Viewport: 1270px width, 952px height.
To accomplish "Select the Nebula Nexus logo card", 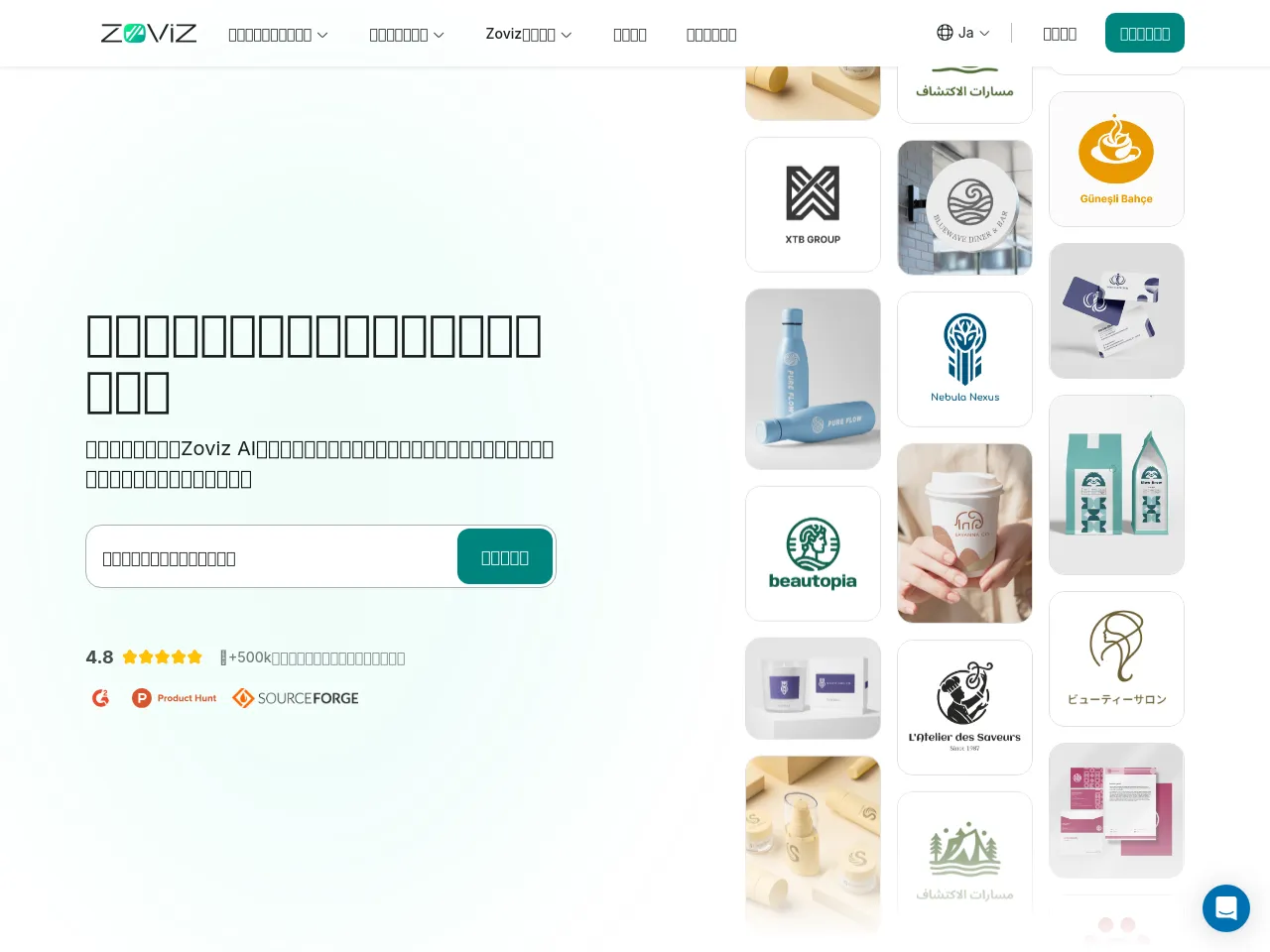I will pyautogui.click(x=964, y=359).
